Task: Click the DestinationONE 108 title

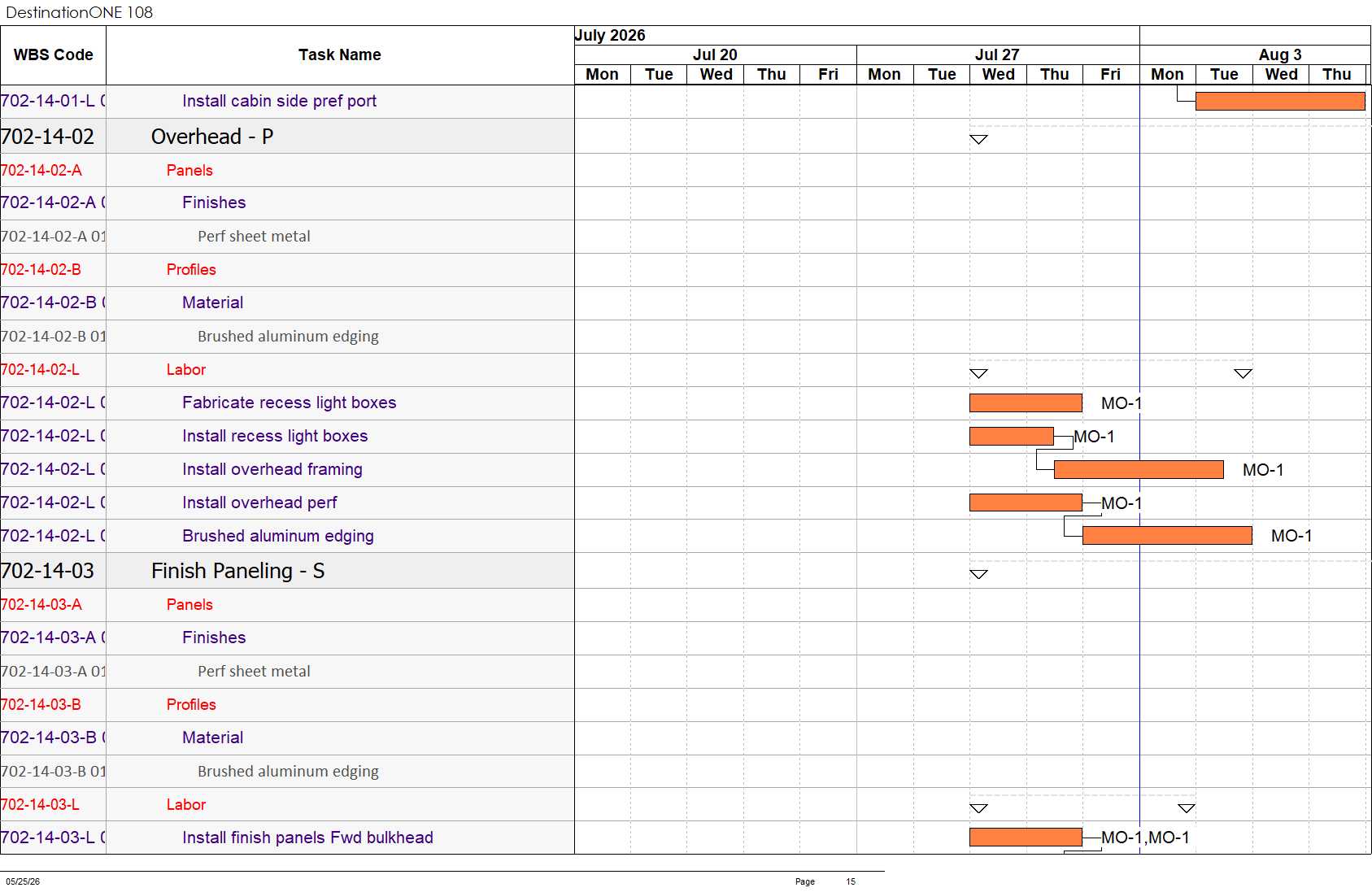Action: pyautogui.click(x=79, y=12)
